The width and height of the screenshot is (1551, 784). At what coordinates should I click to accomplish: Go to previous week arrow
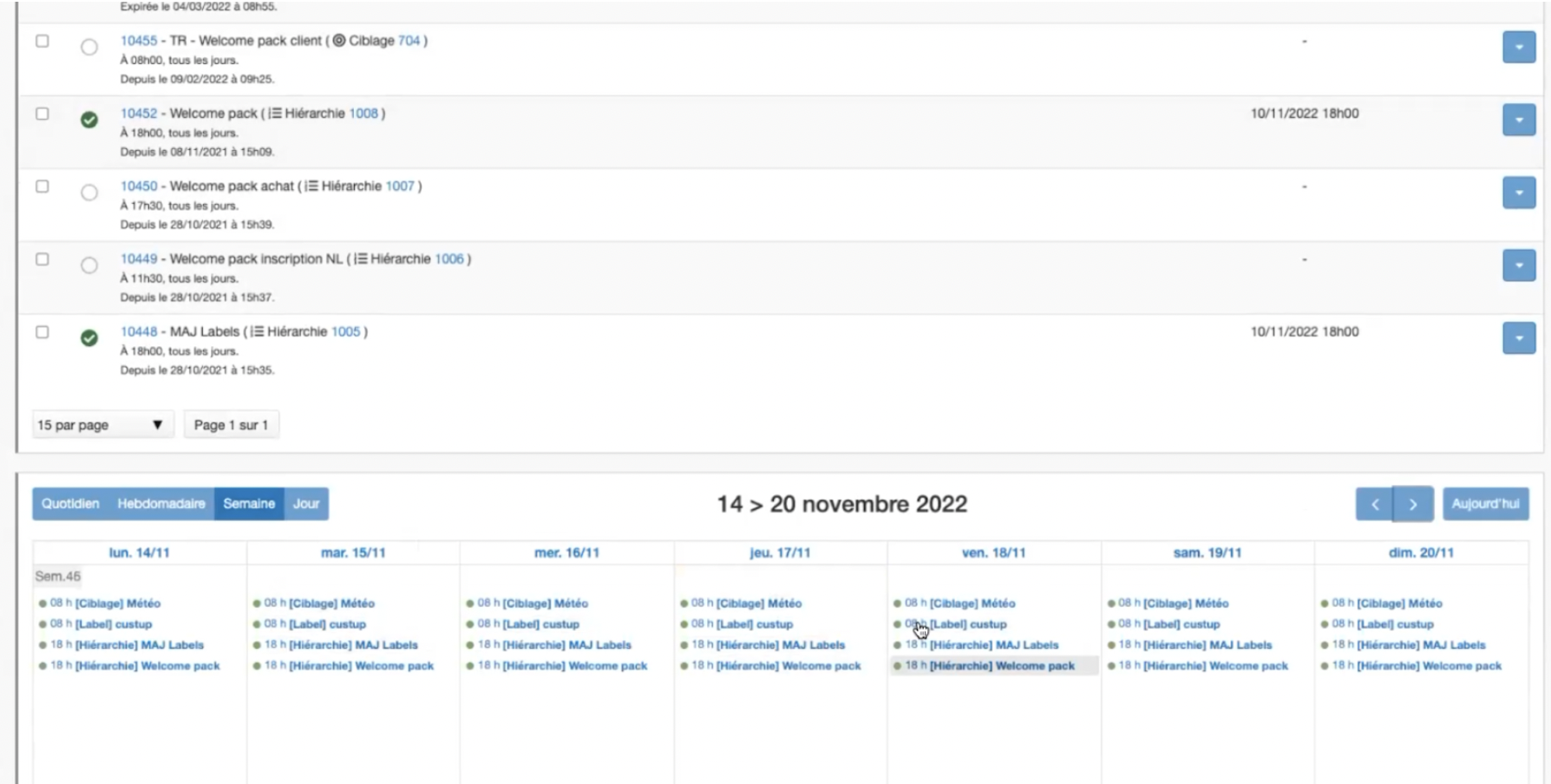click(x=1375, y=504)
